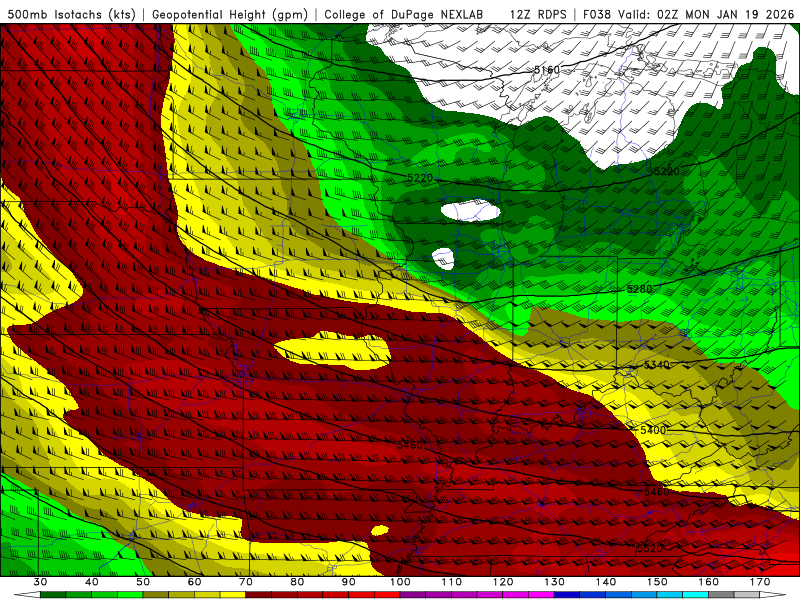Click the 'F038' forecast hour label
Image resolution: width=800 pixels, height=600 pixels.
pos(597,14)
